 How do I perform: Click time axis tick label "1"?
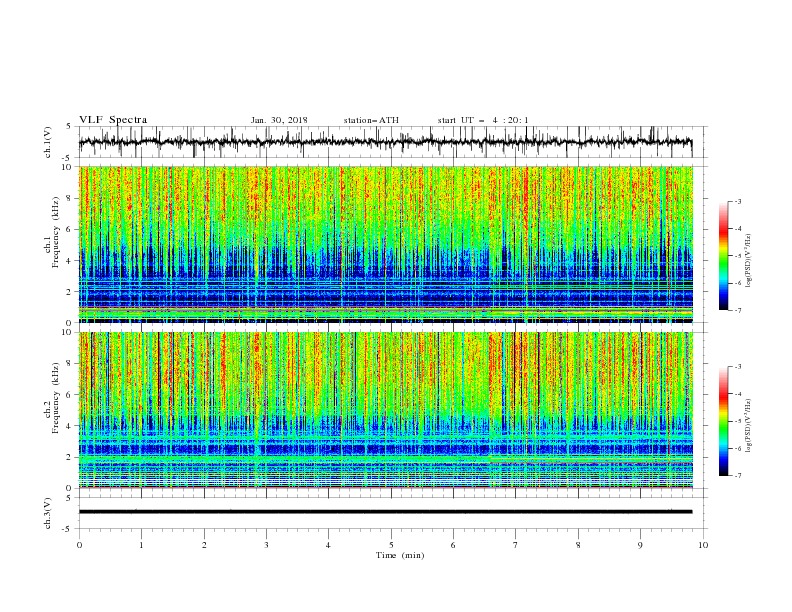point(141,545)
